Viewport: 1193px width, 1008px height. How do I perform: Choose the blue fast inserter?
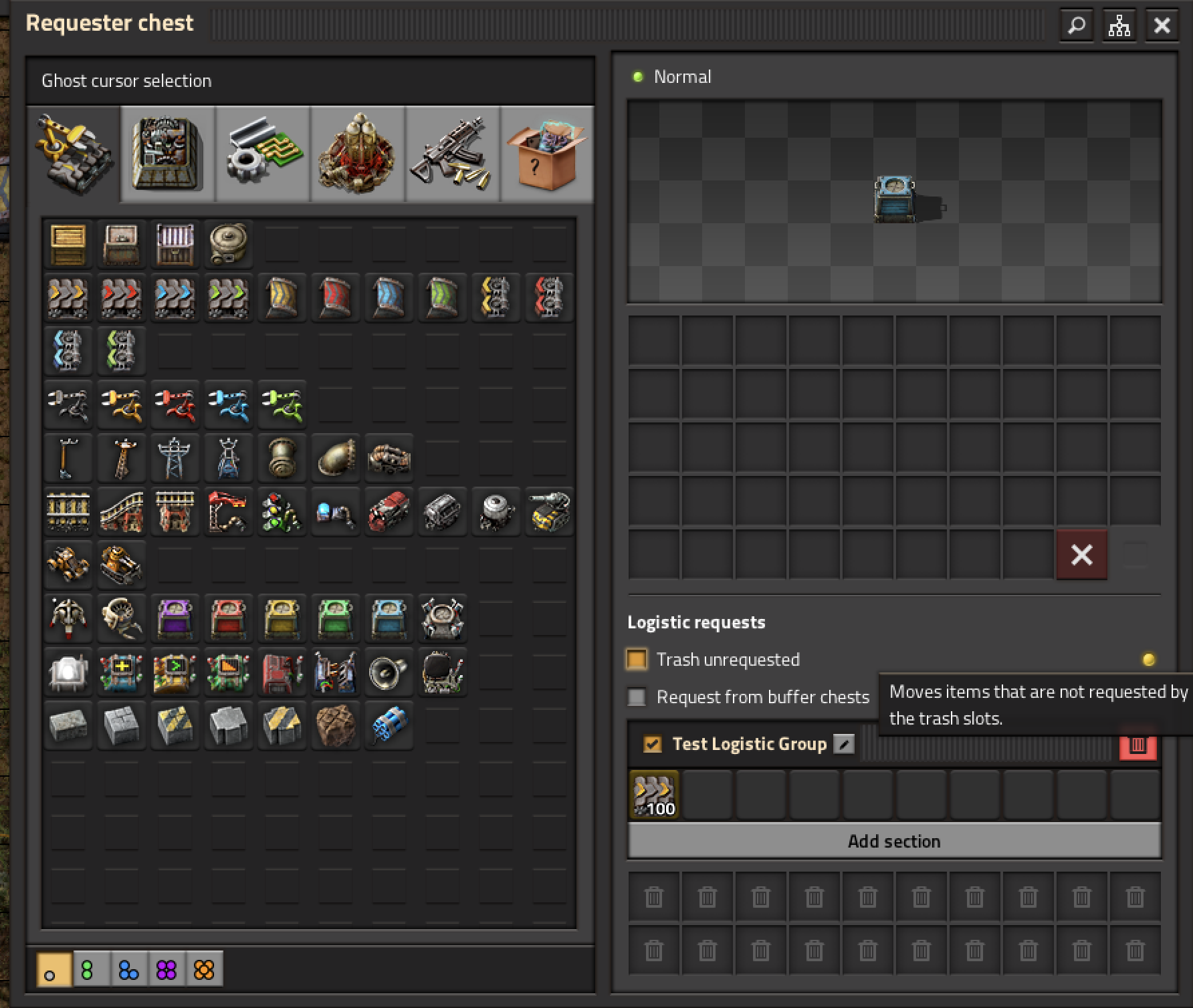pos(229,405)
